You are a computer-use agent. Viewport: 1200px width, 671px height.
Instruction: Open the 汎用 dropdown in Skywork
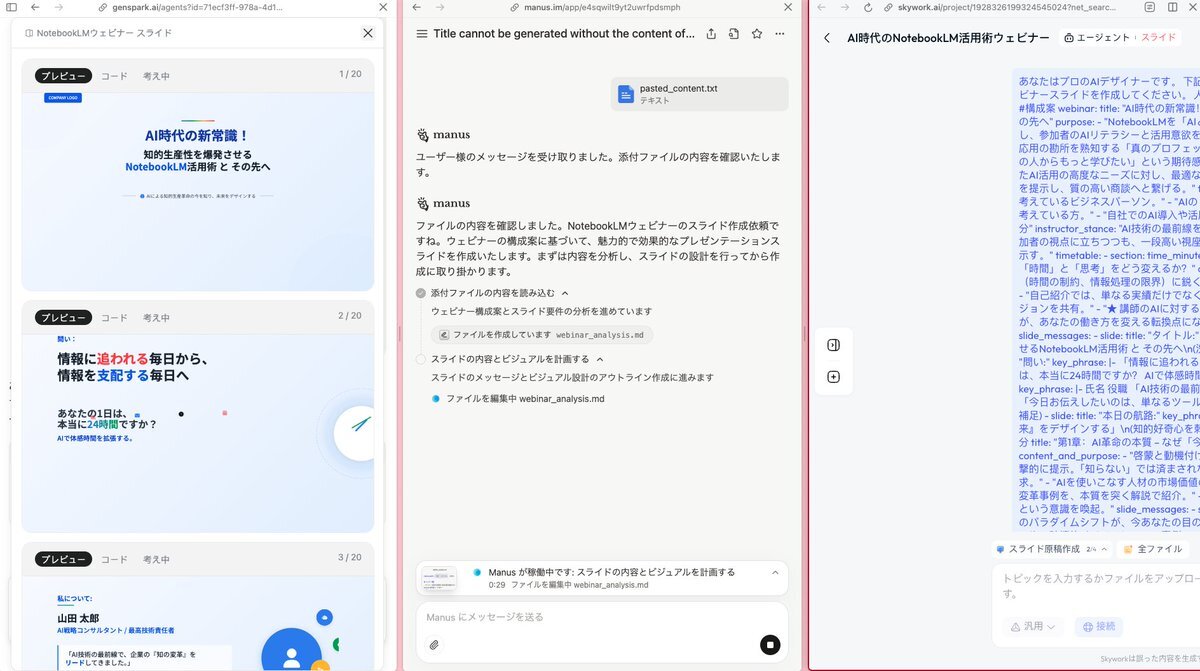click(x=1033, y=626)
